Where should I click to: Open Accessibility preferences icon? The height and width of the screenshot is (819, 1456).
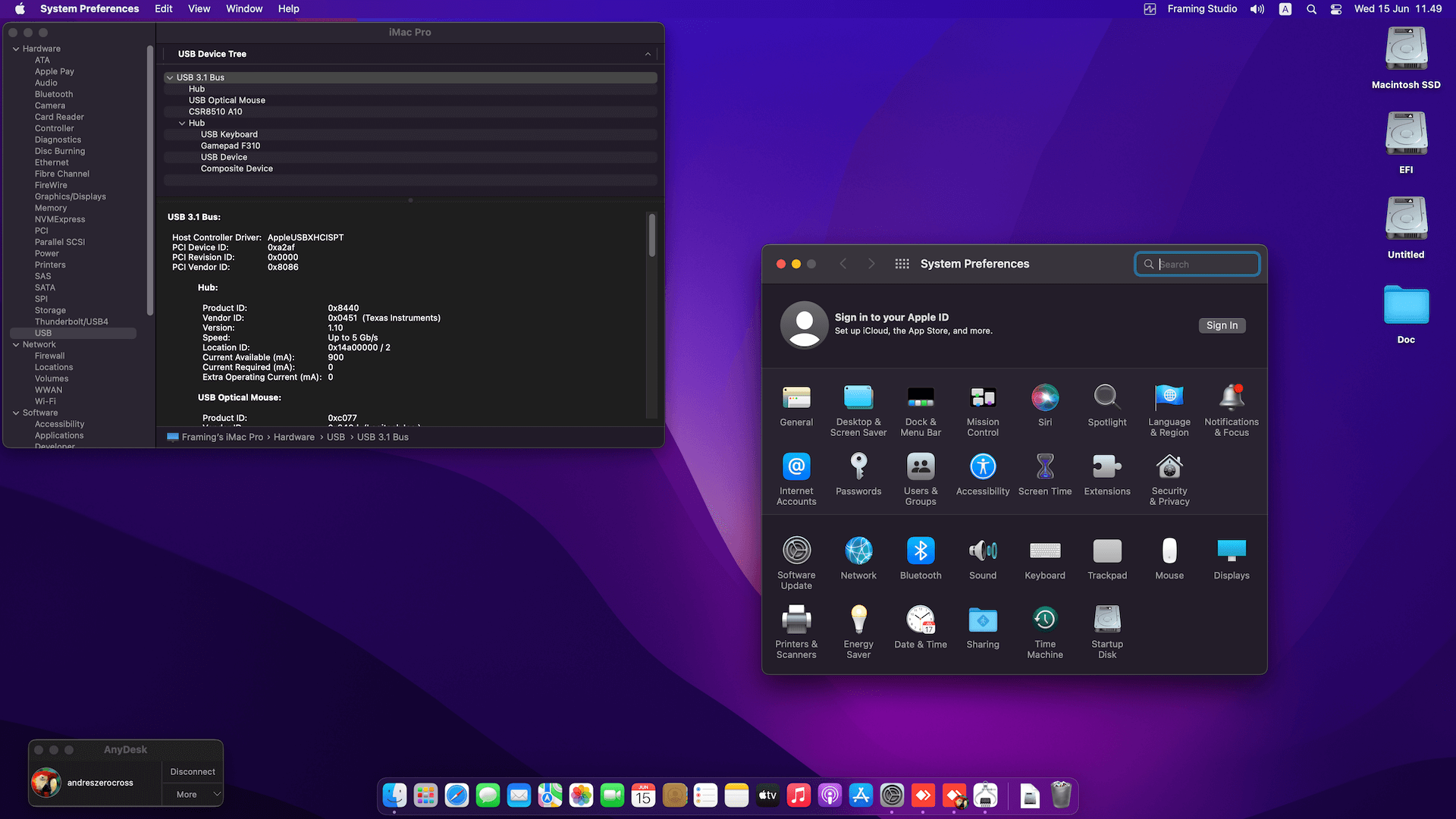pos(983,466)
